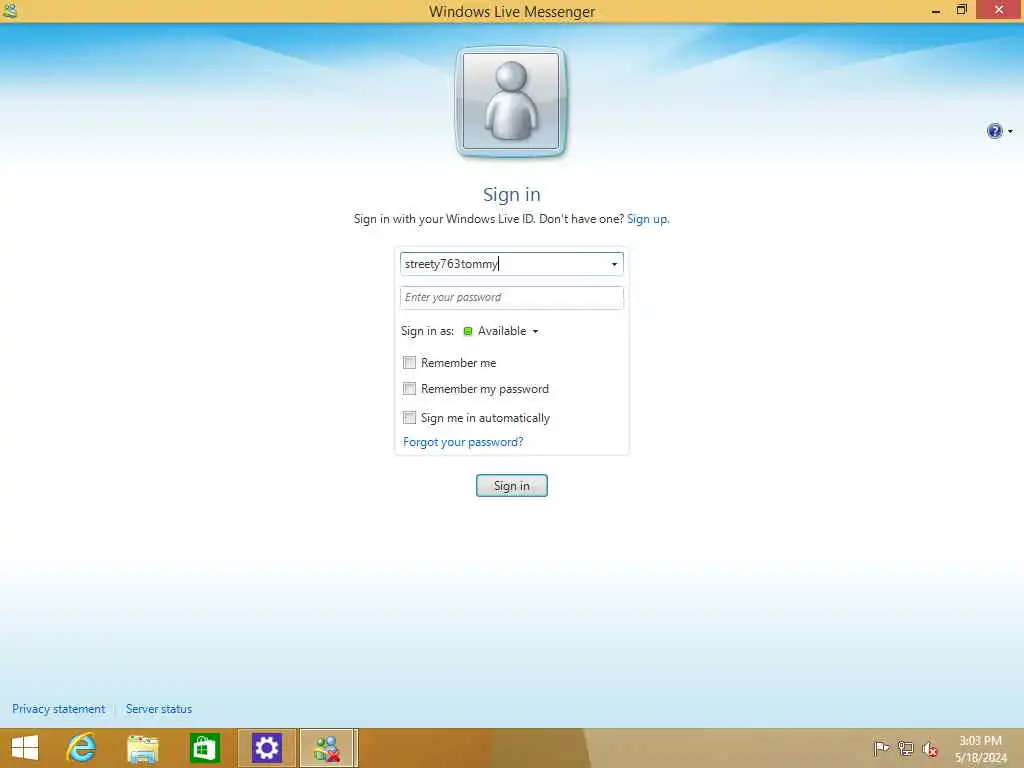This screenshot has width=1024, height=768.
Task: Close the Windows Live Messenger window
Action: (999, 10)
